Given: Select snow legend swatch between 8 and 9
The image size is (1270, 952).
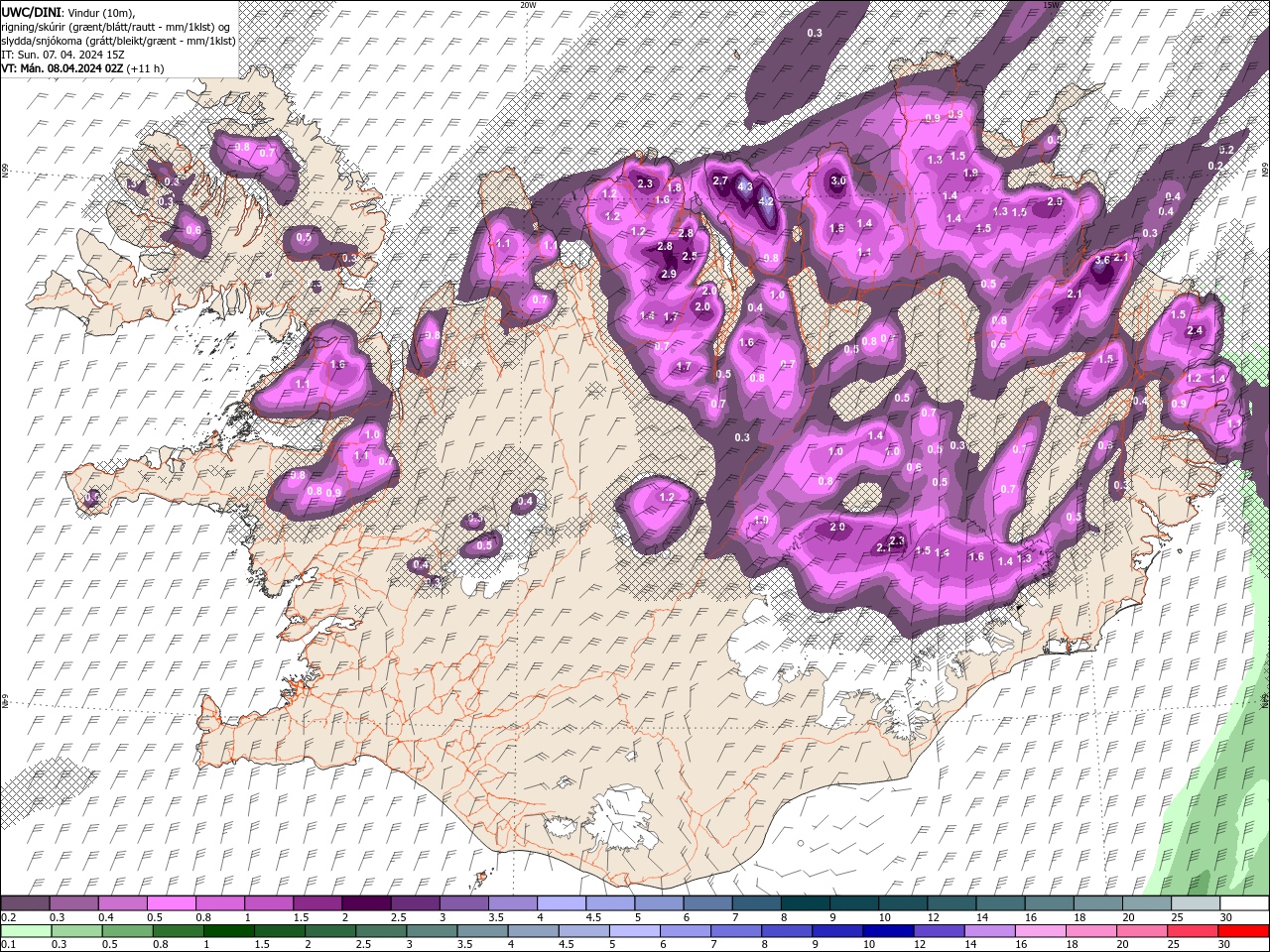Looking at the screenshot, I should click(806, 903).
